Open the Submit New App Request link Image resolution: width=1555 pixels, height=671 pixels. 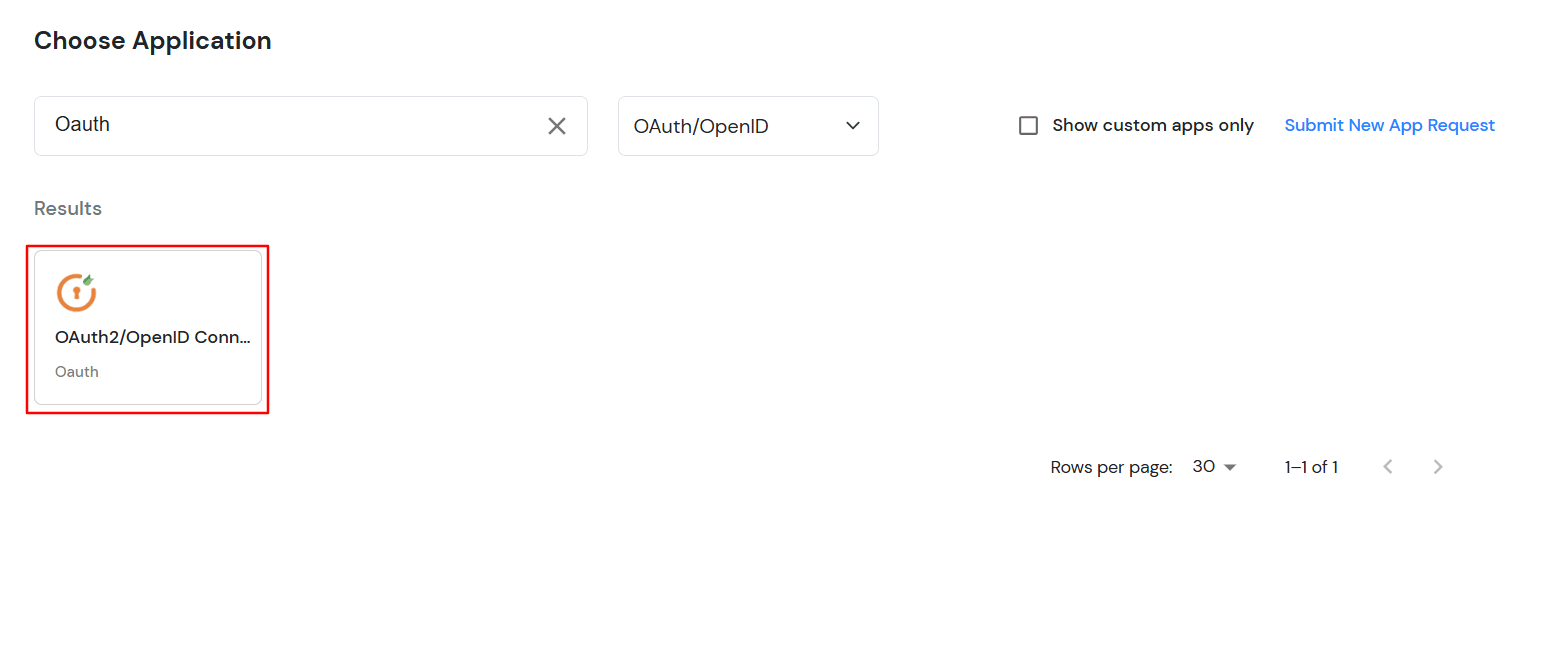point(1389,125)
